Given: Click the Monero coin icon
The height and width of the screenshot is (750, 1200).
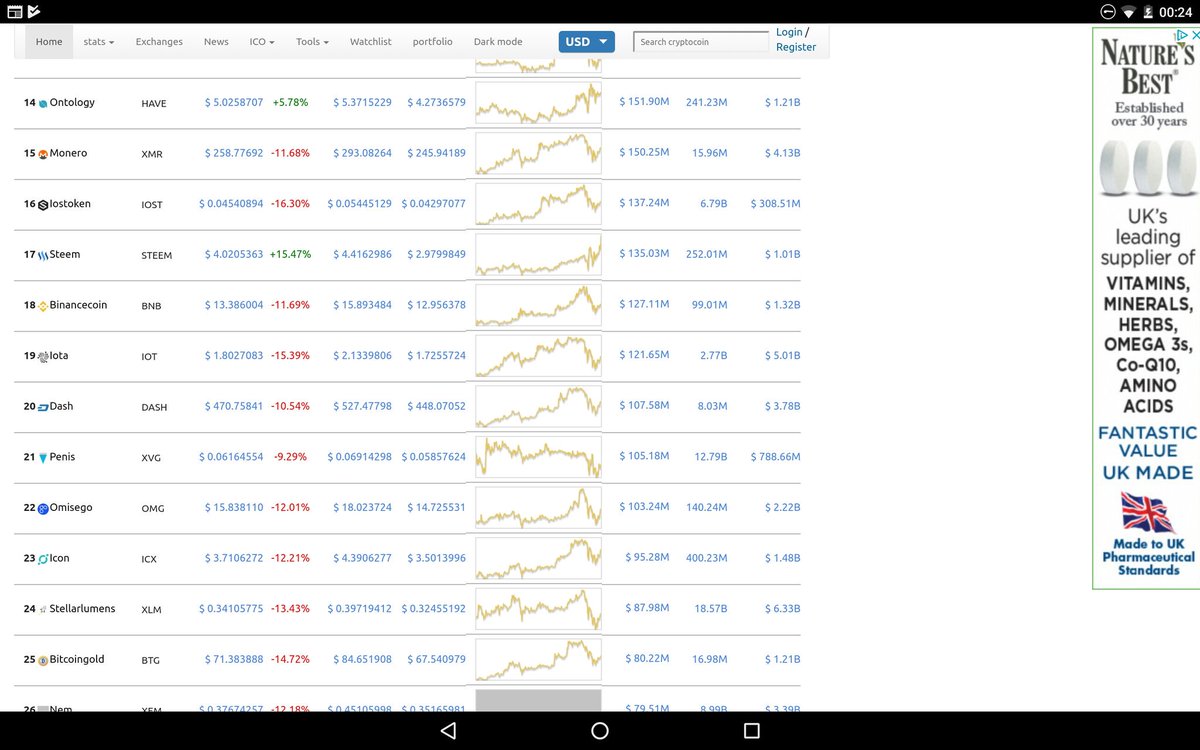Looking at the screenshot, I should tap(43, 154).
